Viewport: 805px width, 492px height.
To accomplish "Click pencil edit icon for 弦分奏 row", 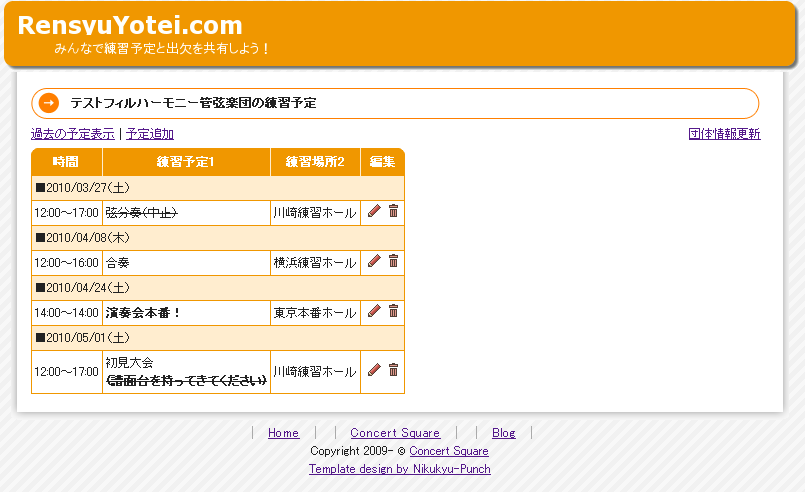I will pos(374,211).
